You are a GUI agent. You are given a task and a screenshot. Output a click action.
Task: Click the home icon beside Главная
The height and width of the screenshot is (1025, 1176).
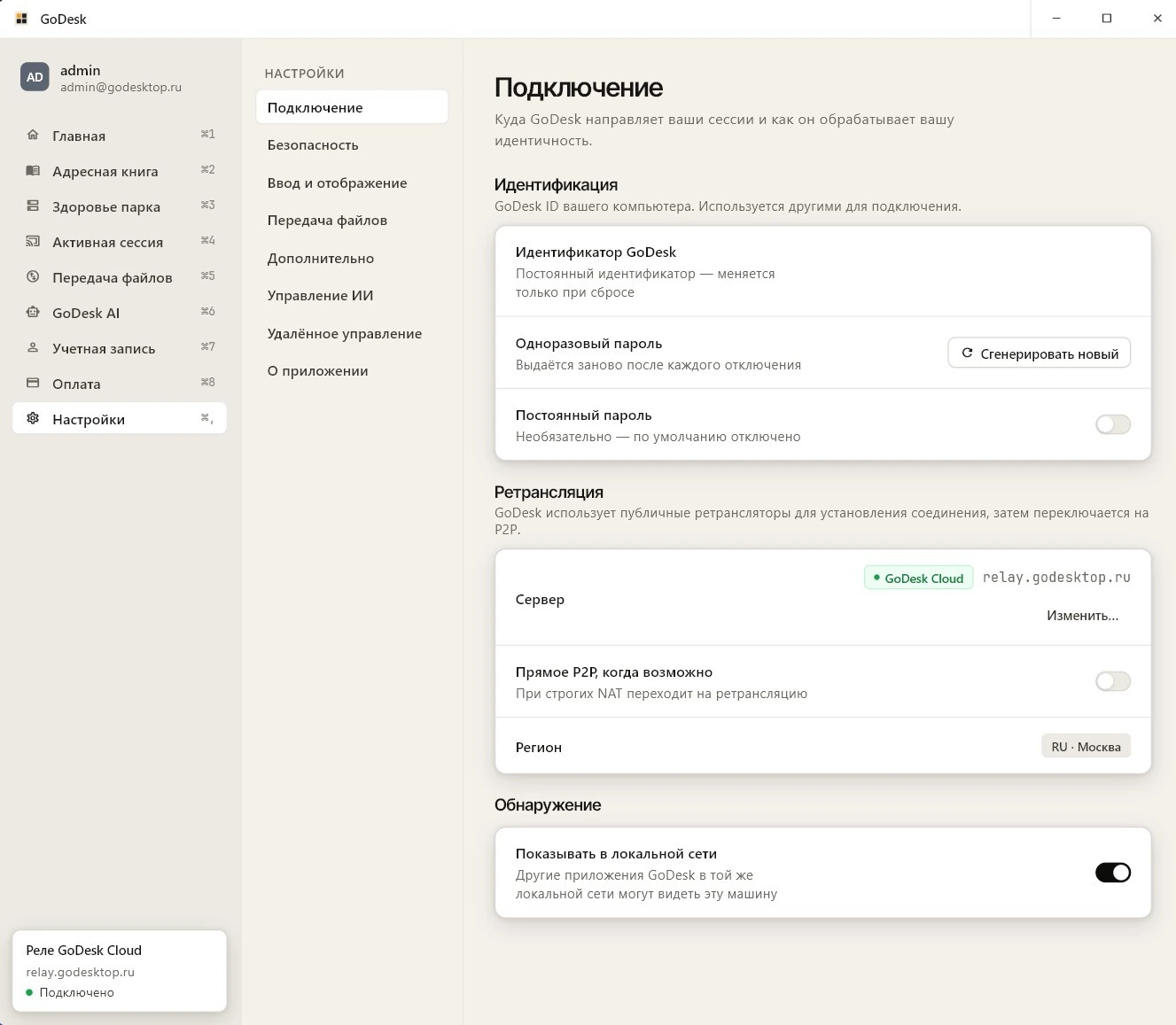point(33,135)
